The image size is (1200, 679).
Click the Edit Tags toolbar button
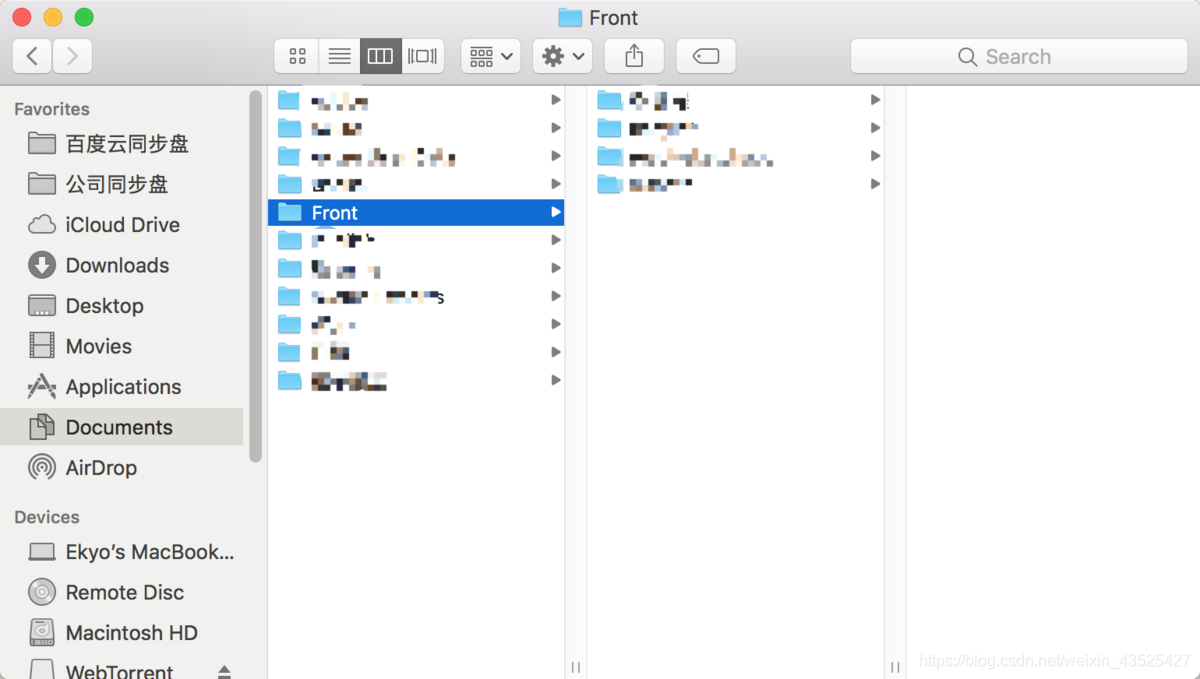coord(706,56)
